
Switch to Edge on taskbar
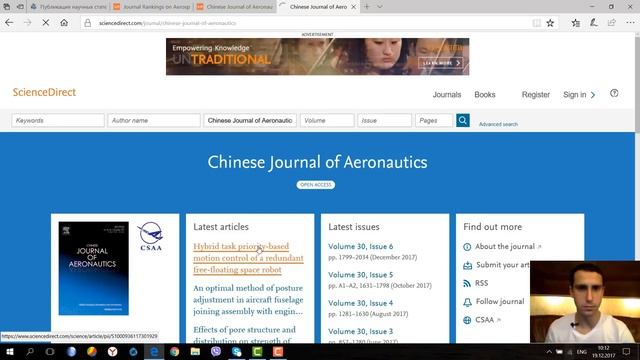pos(154,351)
